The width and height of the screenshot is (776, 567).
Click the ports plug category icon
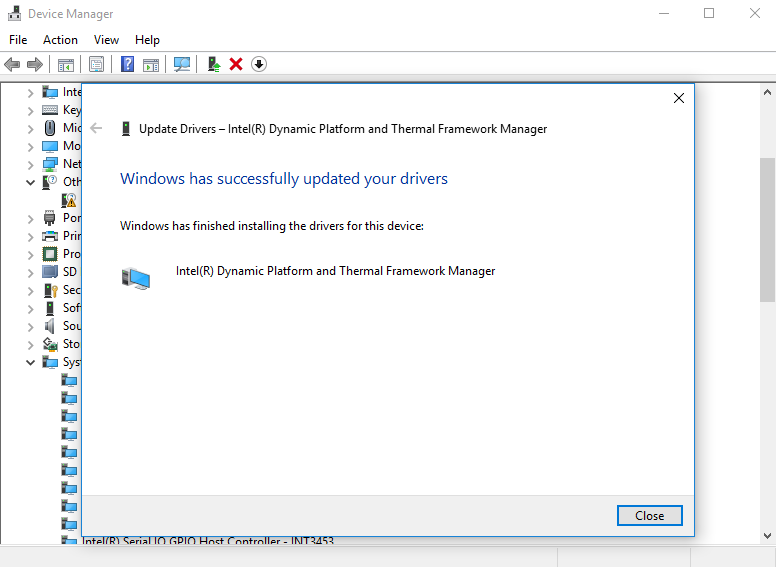point(49,218)
